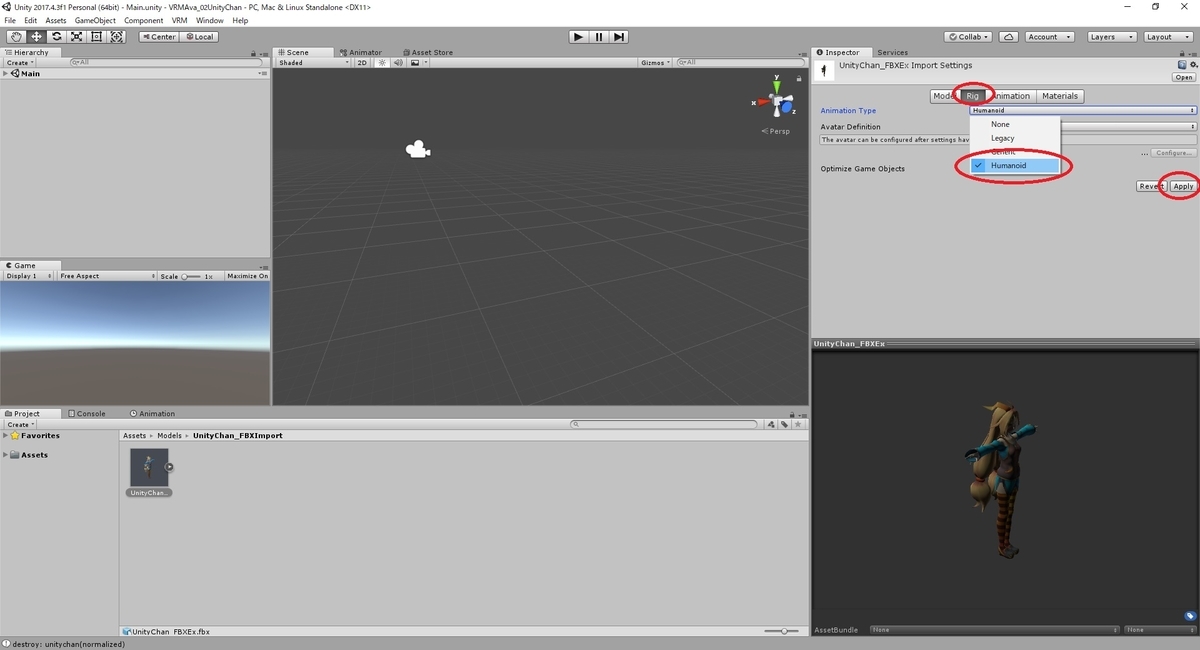The height and width of the screenshot is (650, 1200).
Task: Click the Apply button
Action: point(1183,186)
